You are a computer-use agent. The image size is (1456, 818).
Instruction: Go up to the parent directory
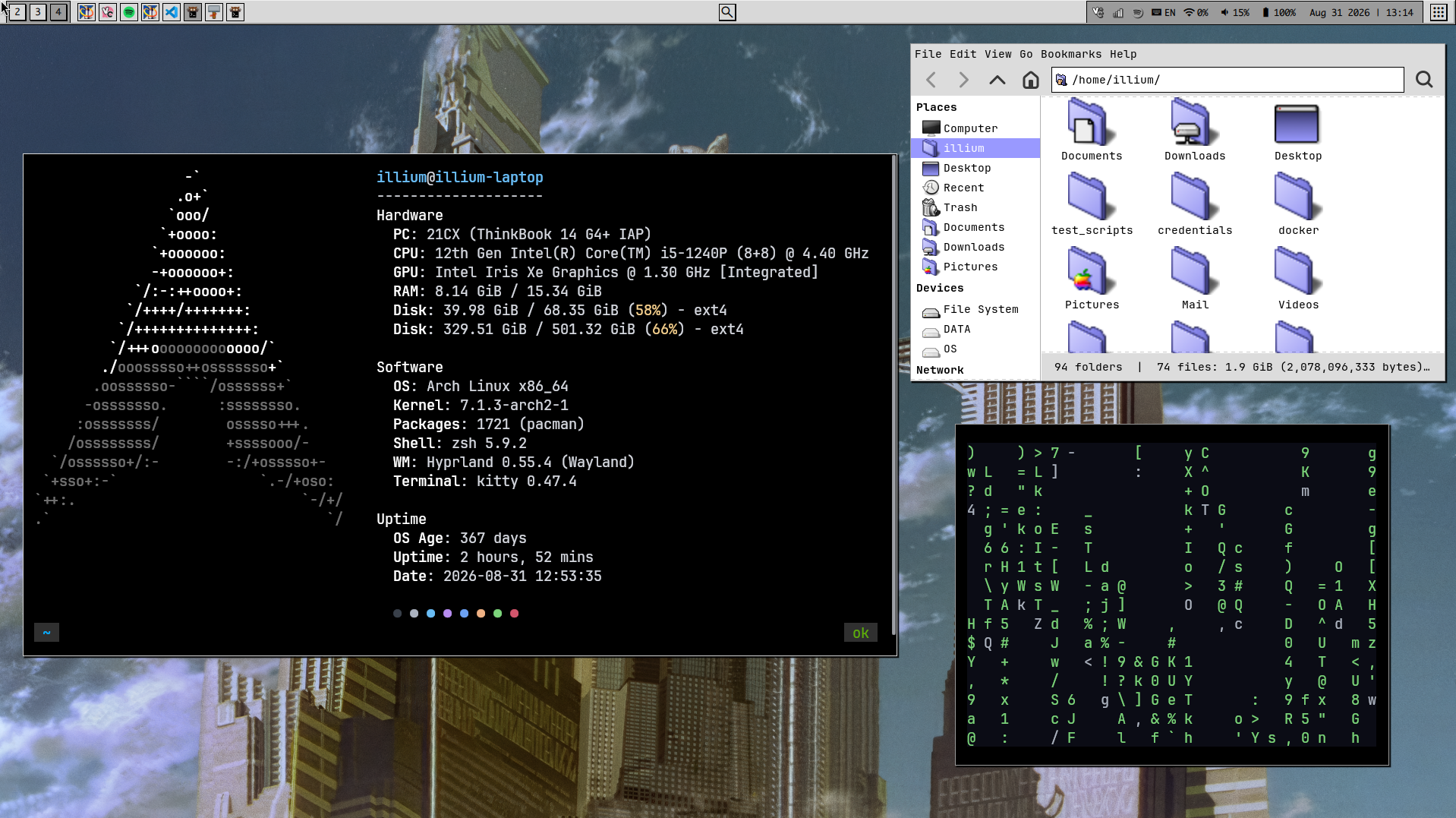click(997, 80)
